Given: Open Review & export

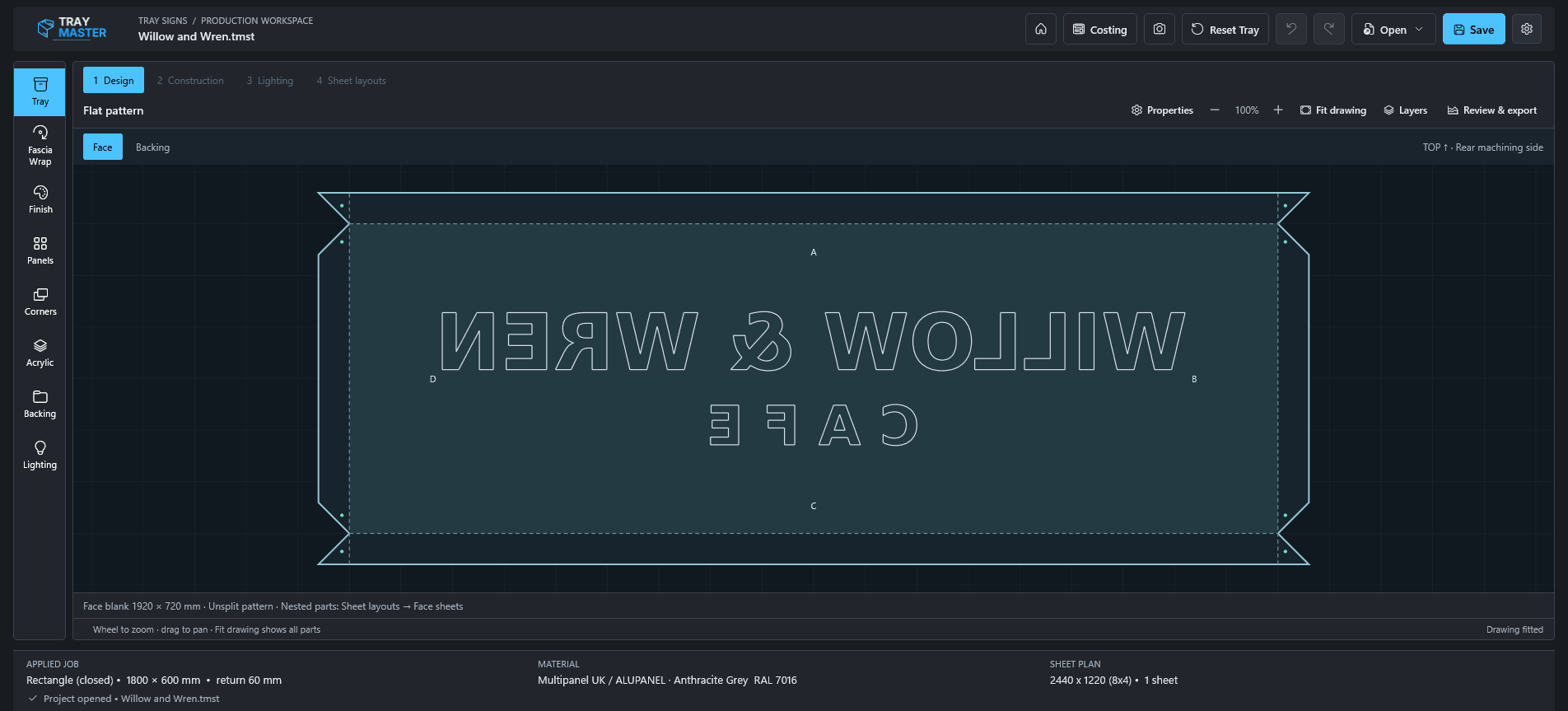Looking at the screenshot, I should [1492, 110].
